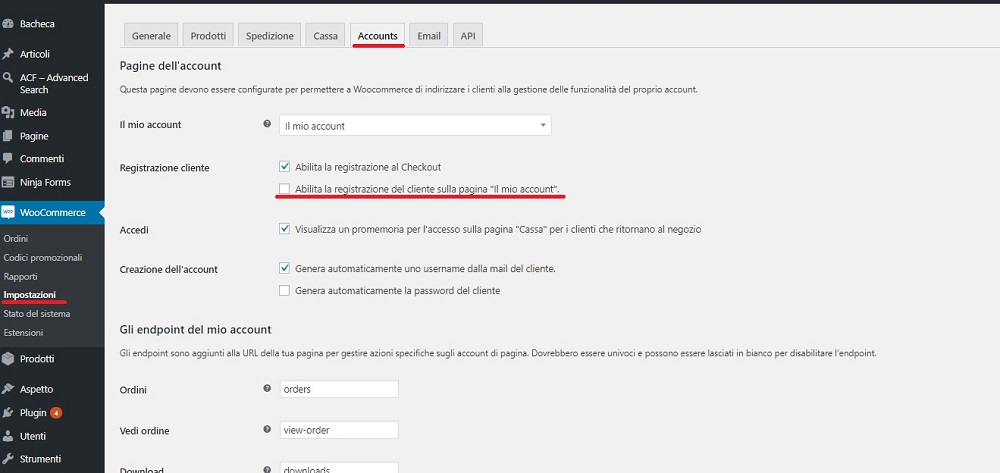Toggle Visualizza un promemoria per l'accesso checkbox
This screenshot has height=473, width=1000.
point(284,228)
